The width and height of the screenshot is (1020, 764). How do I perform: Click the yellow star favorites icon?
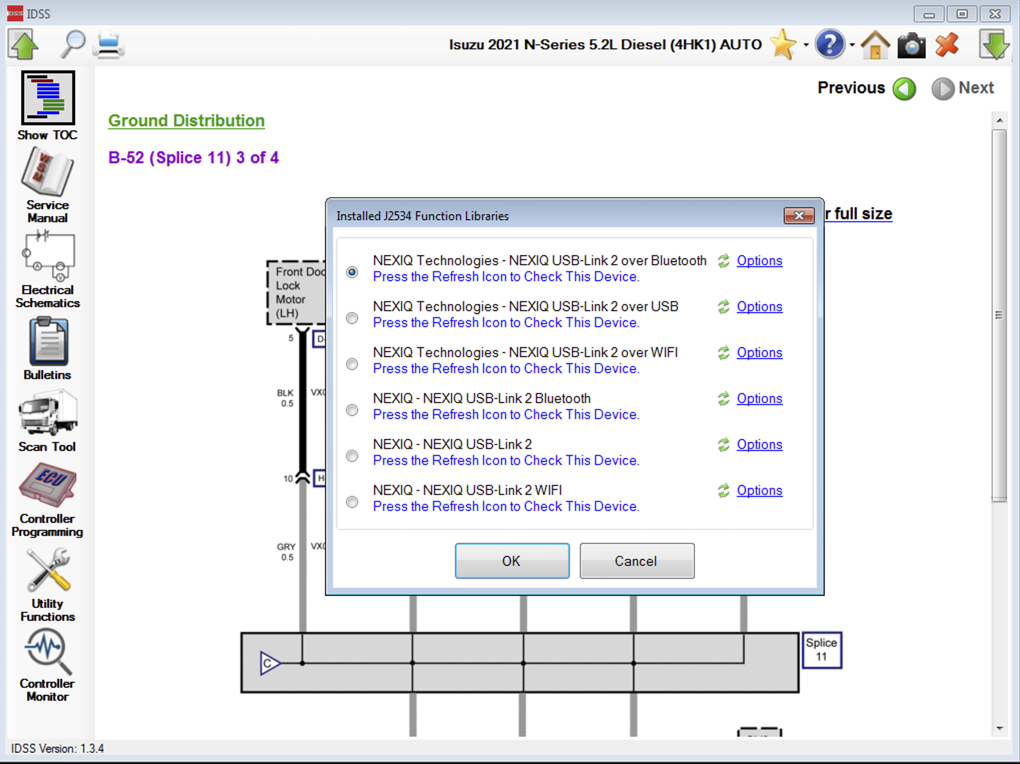783,45
